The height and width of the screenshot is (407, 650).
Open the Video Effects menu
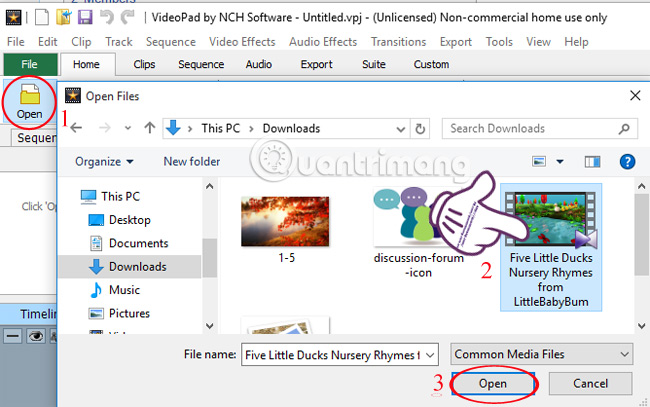pos(242,42)
